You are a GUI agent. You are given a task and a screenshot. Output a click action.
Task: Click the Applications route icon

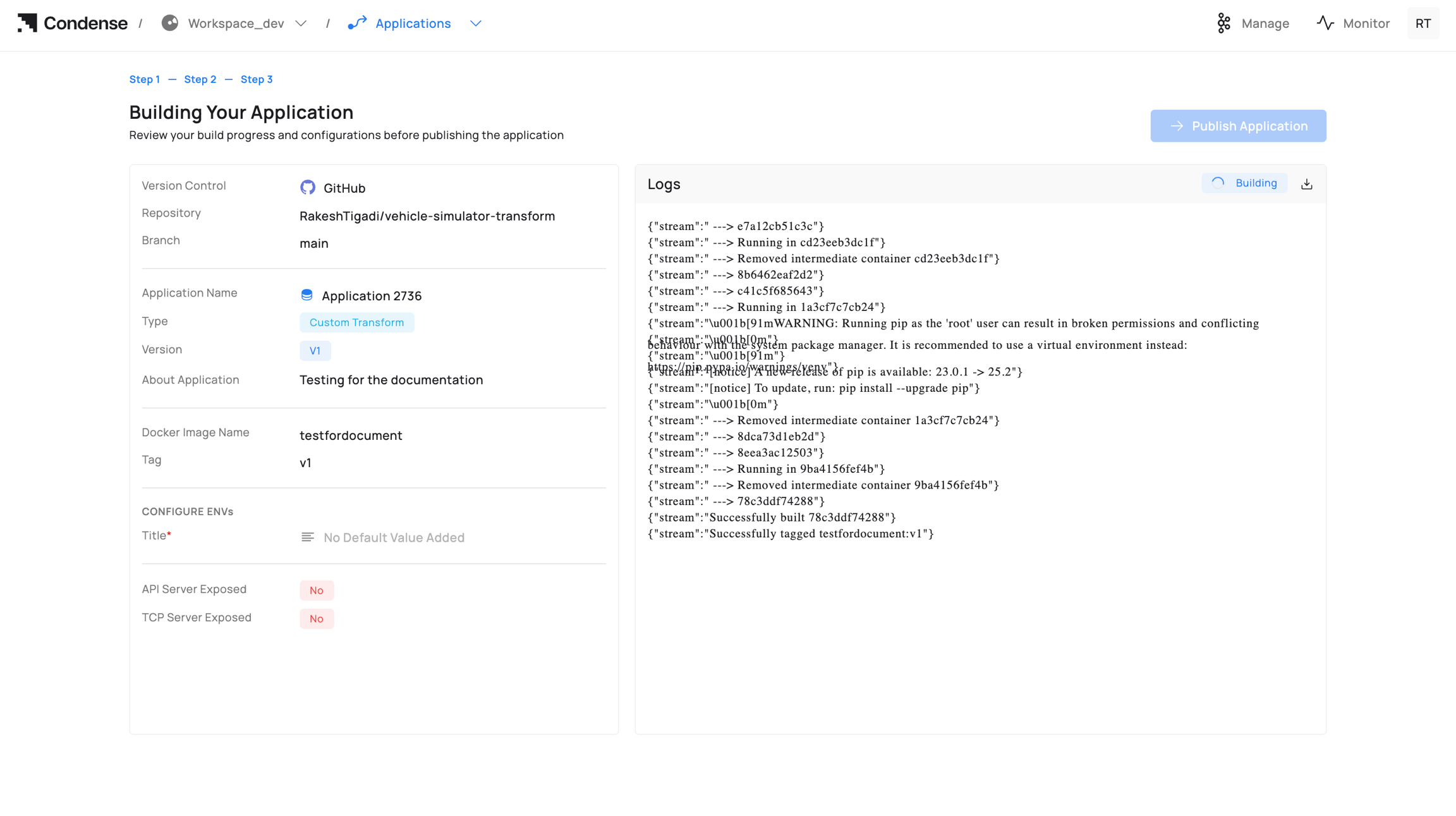tap(357, 23)
